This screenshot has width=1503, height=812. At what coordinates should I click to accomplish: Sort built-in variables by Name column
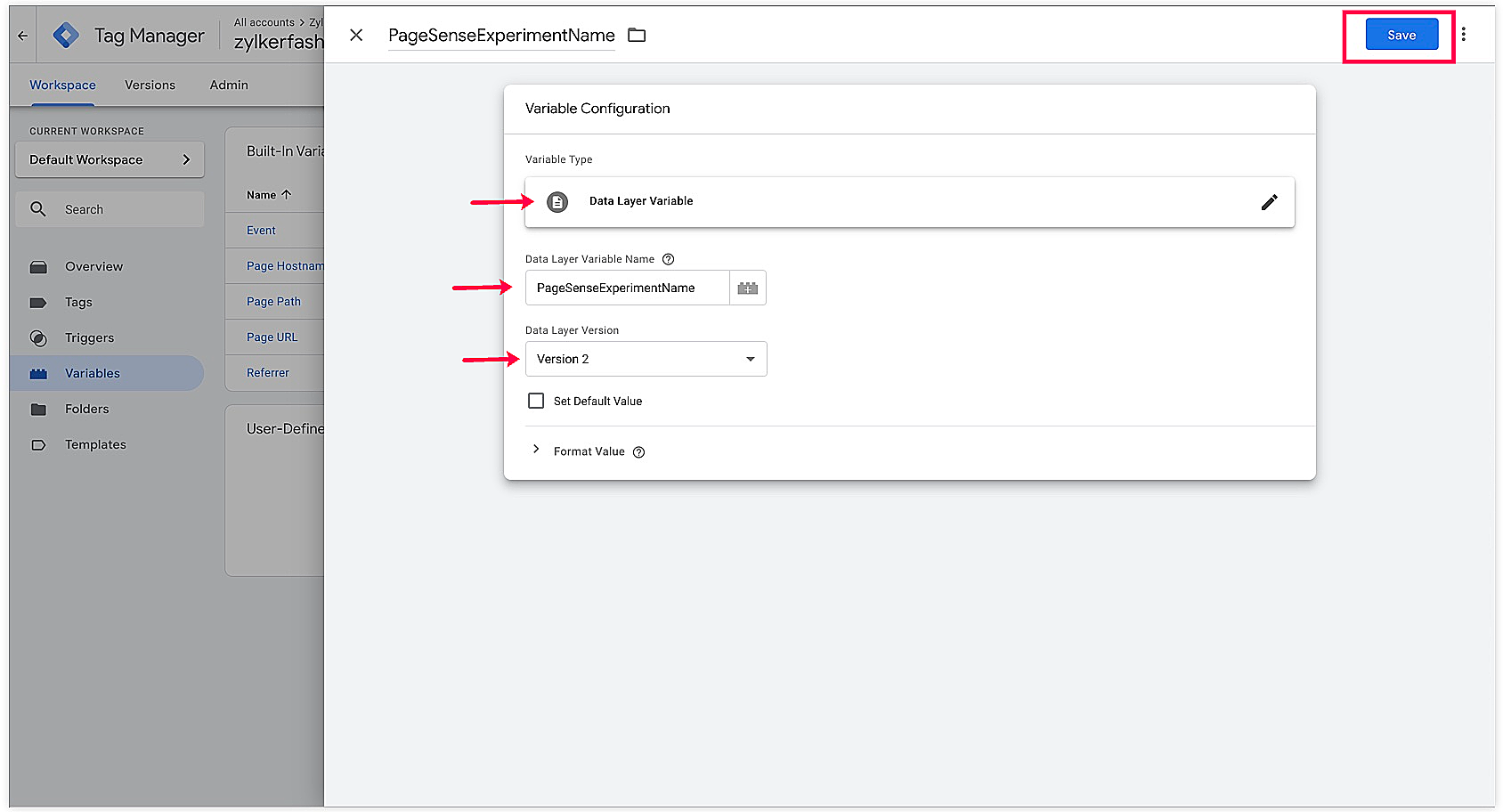pyautogui.click(x=269, y=195)
